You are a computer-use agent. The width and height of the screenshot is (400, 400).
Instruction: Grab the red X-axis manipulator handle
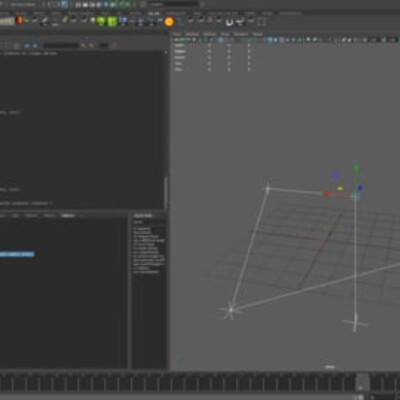[327, 194]
